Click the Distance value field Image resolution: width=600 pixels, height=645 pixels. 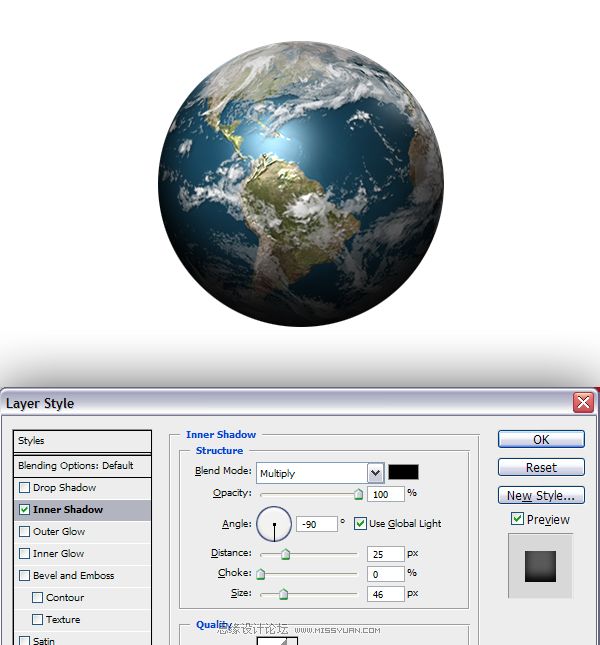(x=386, y=554)
